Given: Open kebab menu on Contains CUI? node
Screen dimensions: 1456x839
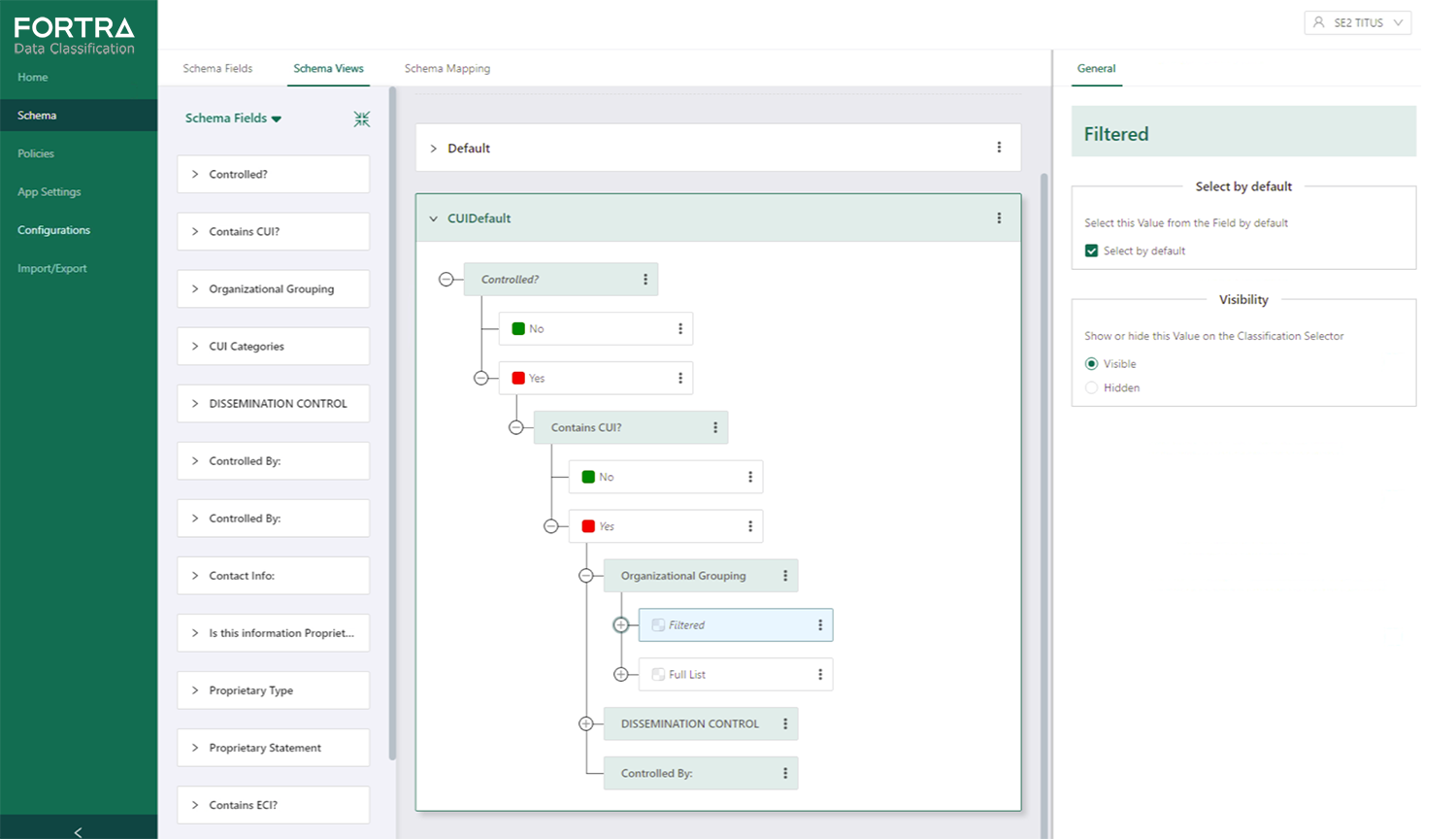Looking at the screenshot, I should point(715,427).
